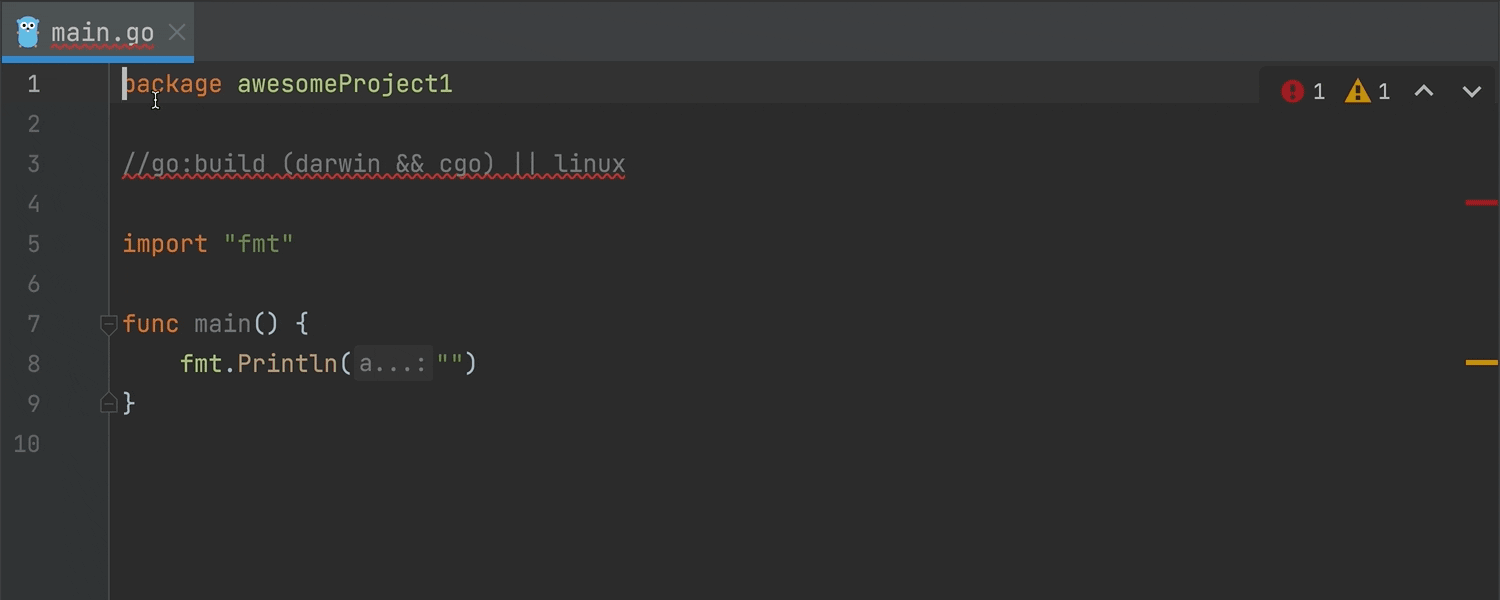Click the go:build comment line
The image size is (1500, 600).
[x=374, y=164]
